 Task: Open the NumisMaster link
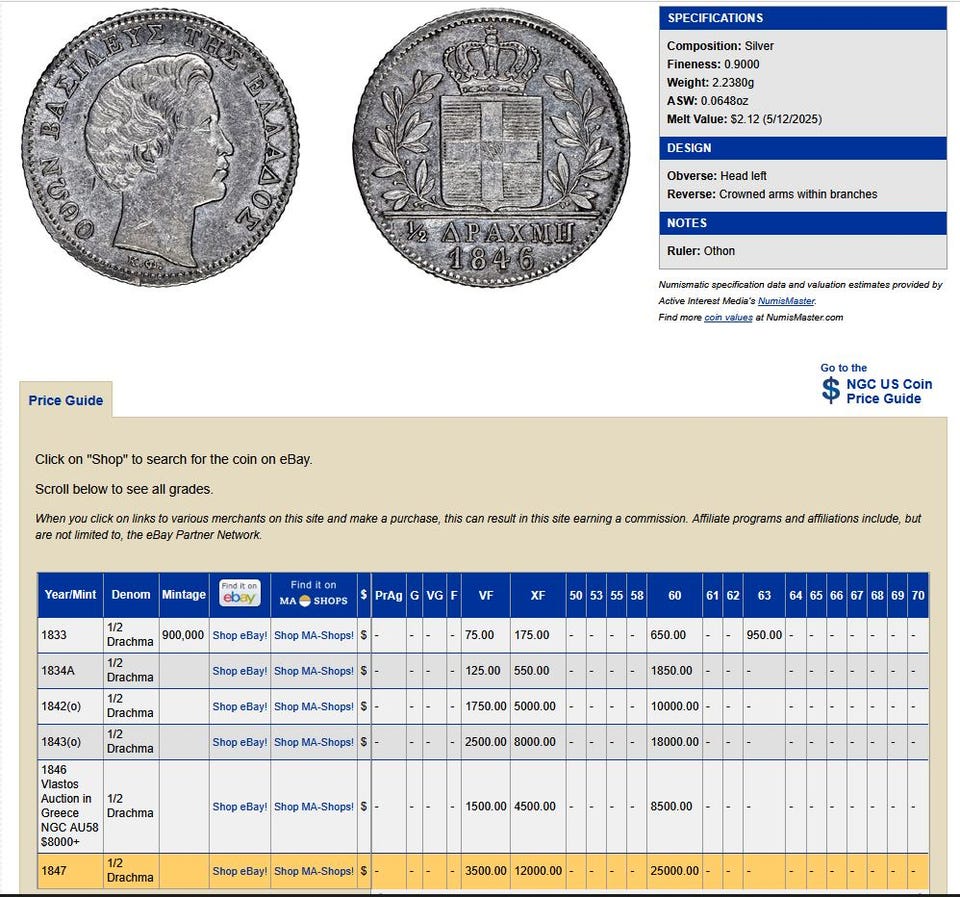coord(786,301)
